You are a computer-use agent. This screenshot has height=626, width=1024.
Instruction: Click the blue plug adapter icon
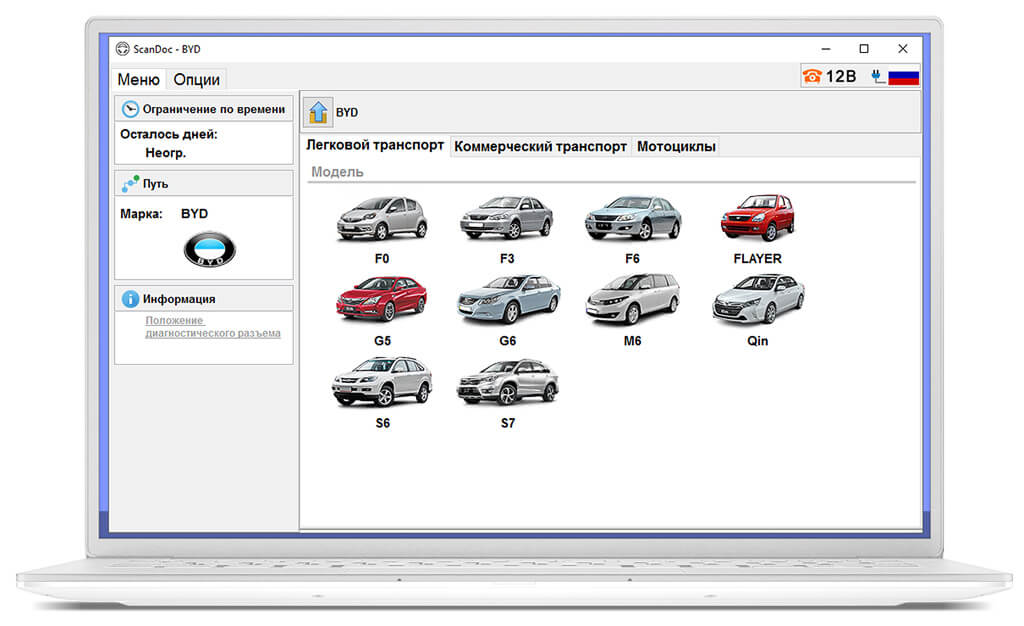coord(878,77)
